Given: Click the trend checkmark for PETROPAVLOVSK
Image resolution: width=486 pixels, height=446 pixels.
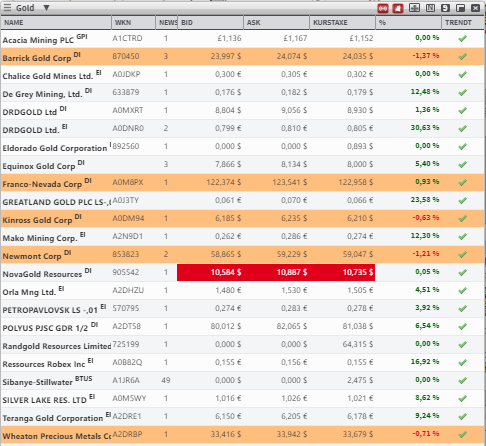Looking at the screenshot, I should click(x=462, y=309).
